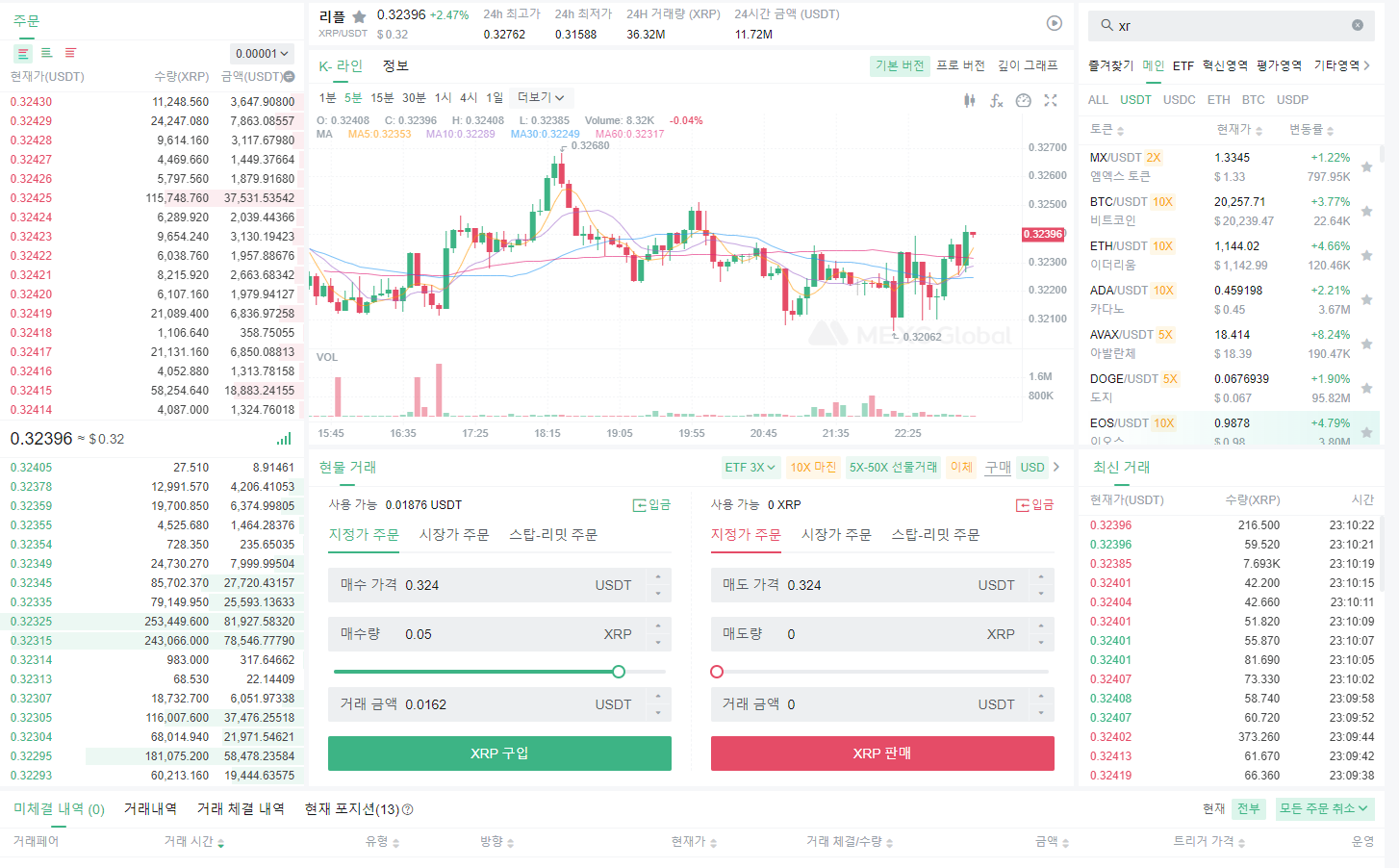Open depth chart icon beside 0.32396 price
The height and width of the screenshot is (868, 1399).
click(284, 439)
